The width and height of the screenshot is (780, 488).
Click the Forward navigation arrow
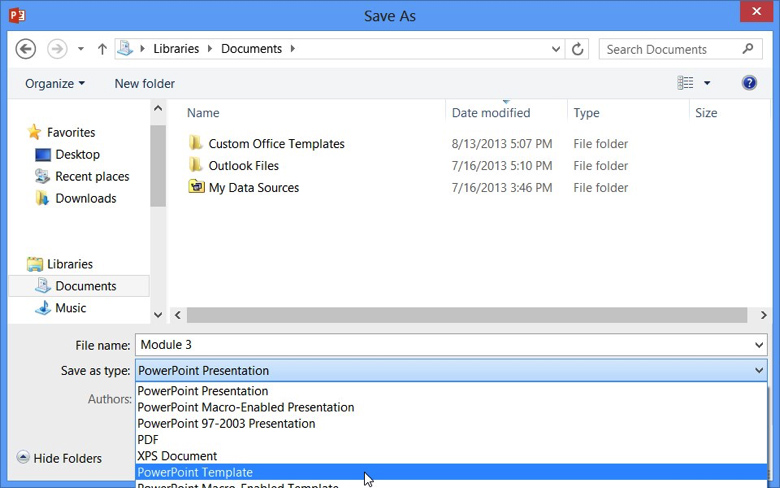click(57, 49)
